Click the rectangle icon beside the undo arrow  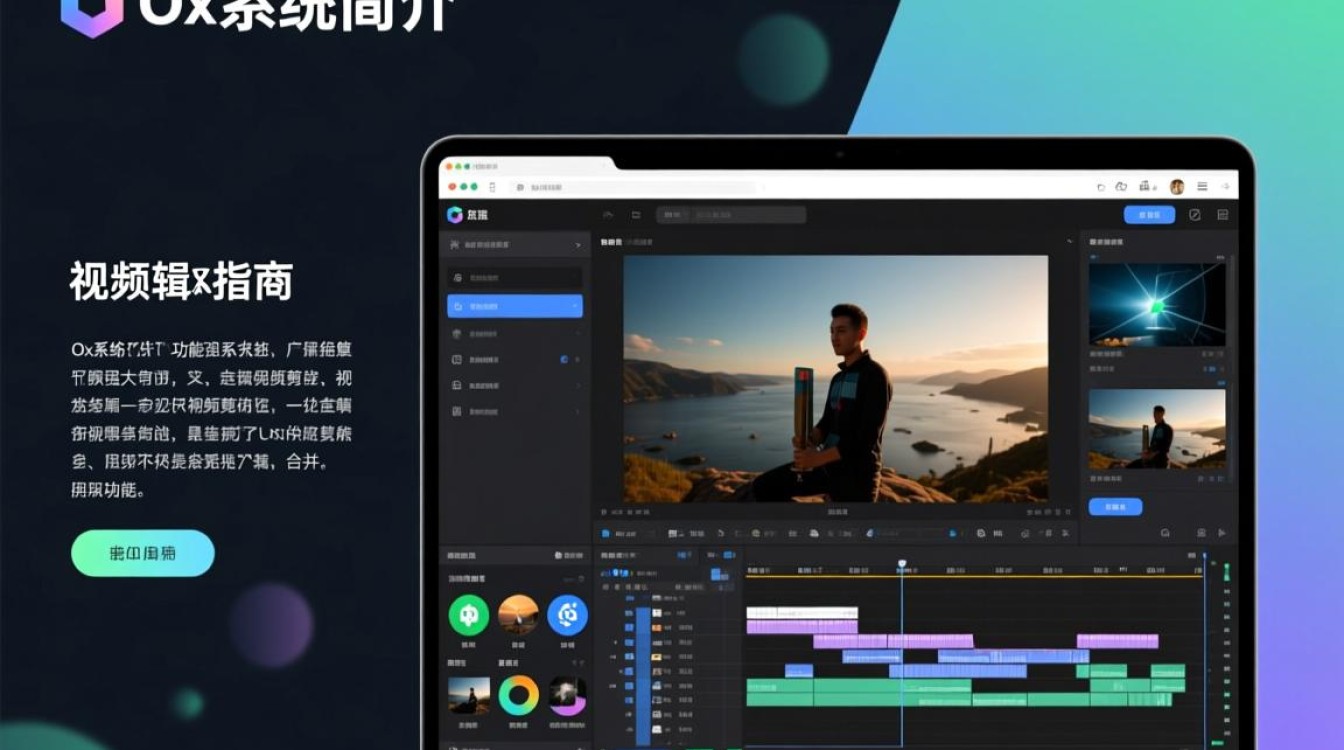(636, 215)
